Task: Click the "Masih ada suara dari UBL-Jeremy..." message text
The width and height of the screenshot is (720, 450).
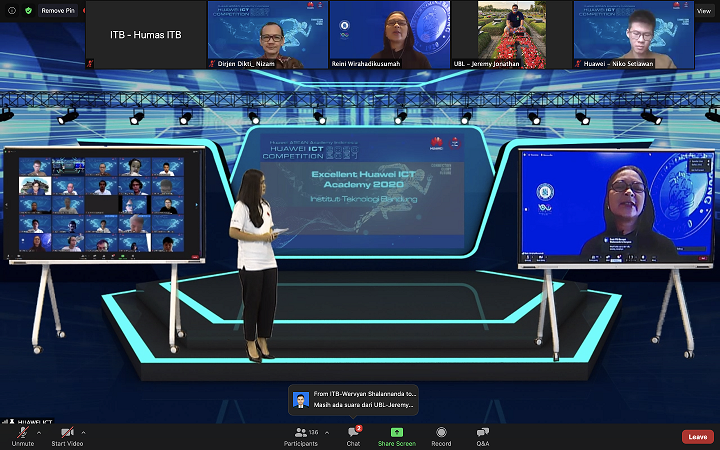Action: pos(363,405)
